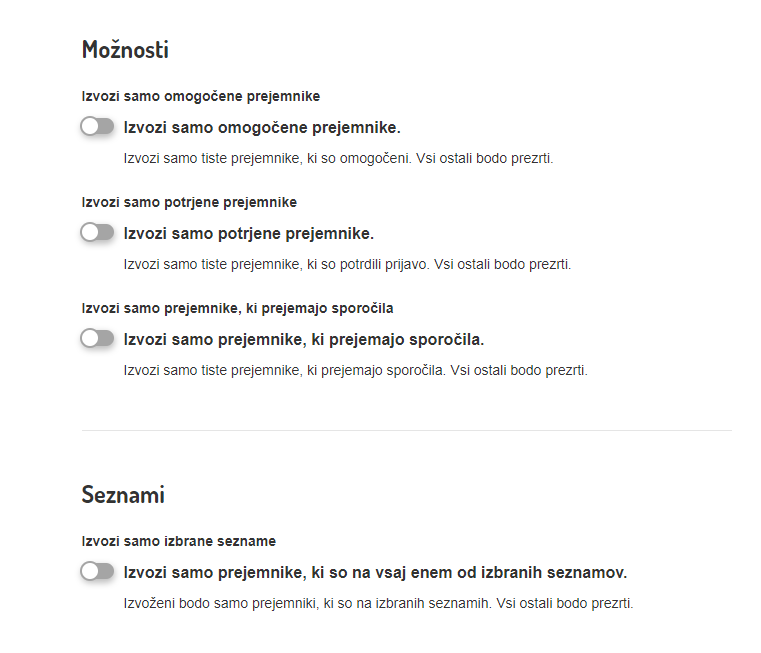Click the 'Seznami' section heading

[122, 494]
